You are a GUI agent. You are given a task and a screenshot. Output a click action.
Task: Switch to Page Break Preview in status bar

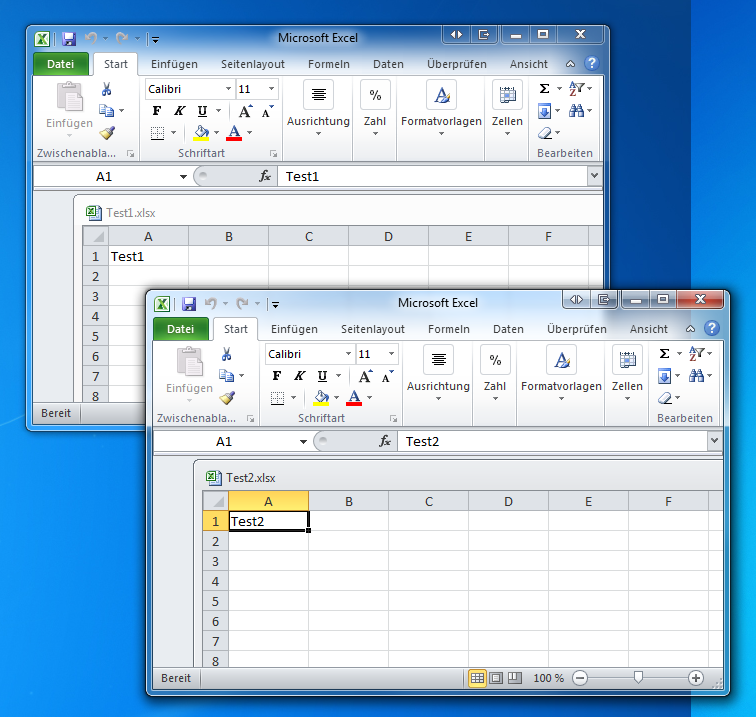point(514,678)
